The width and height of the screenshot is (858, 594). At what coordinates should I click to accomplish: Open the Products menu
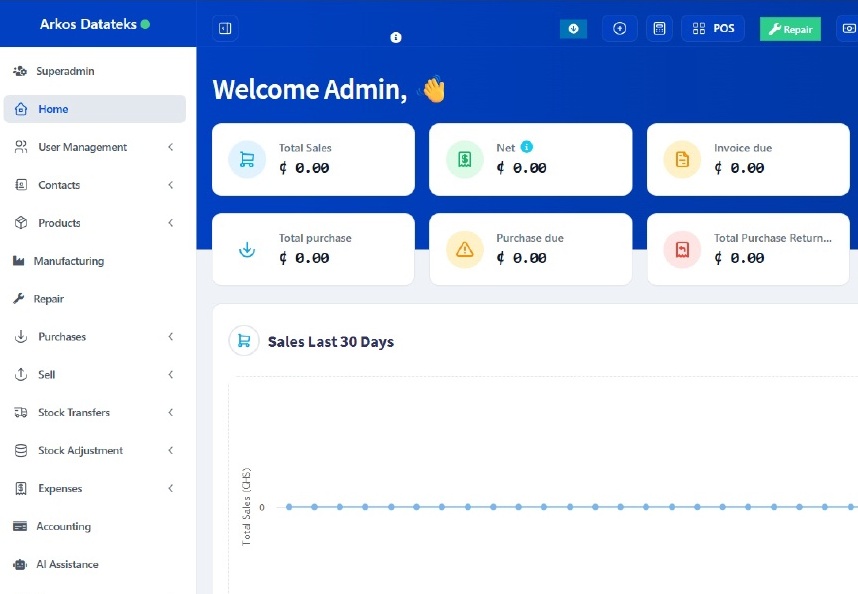(x=95, y=223)
